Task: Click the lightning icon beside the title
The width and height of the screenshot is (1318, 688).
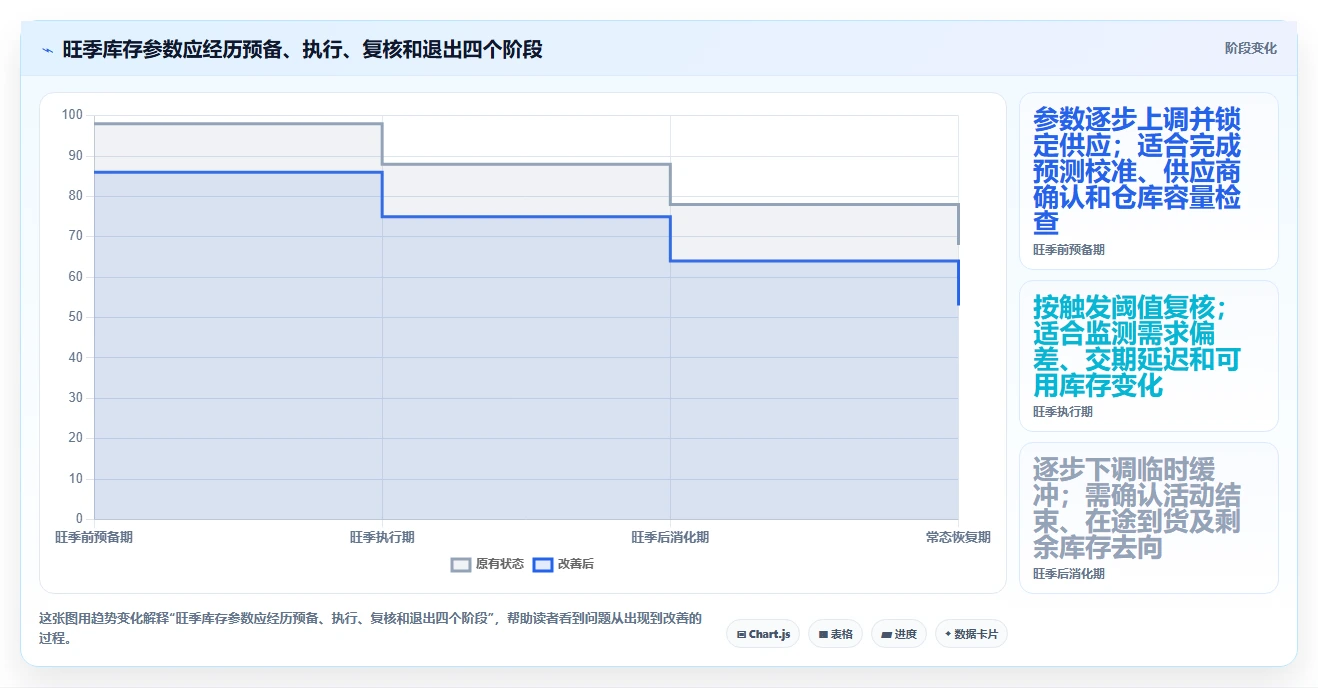Action: (x=47, y=50)
